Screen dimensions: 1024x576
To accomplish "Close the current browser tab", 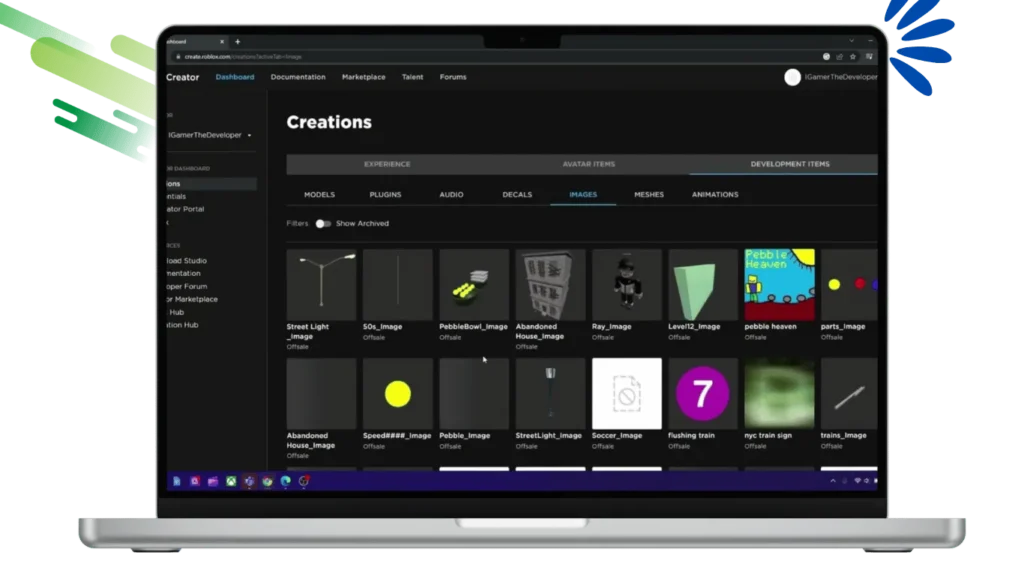I will click(222, 42).
